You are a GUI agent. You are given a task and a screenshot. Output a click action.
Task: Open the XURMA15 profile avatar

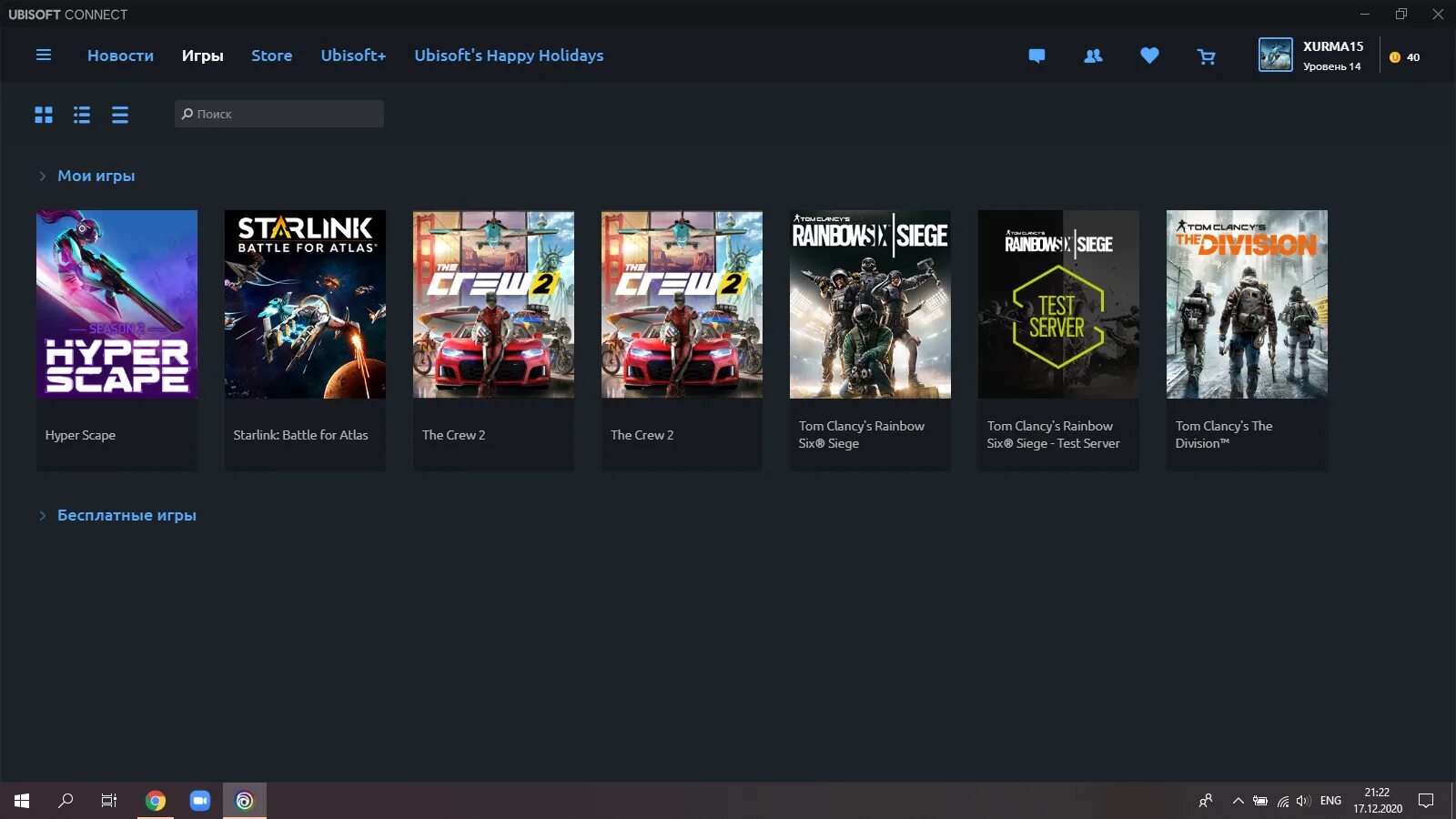point(1278,55)
